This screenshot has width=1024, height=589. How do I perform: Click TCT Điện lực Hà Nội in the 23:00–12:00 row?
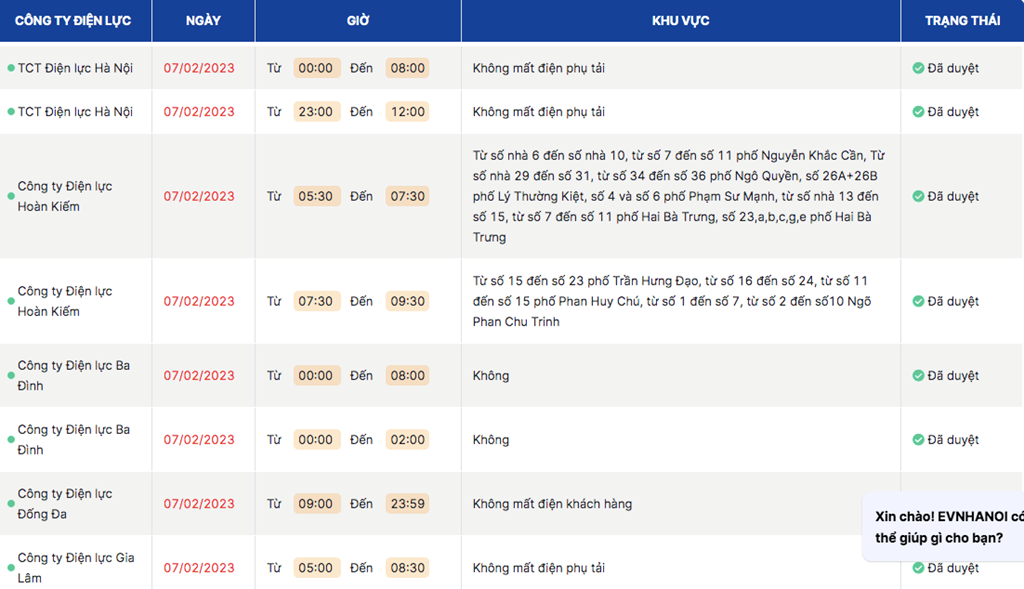point(75,112)
